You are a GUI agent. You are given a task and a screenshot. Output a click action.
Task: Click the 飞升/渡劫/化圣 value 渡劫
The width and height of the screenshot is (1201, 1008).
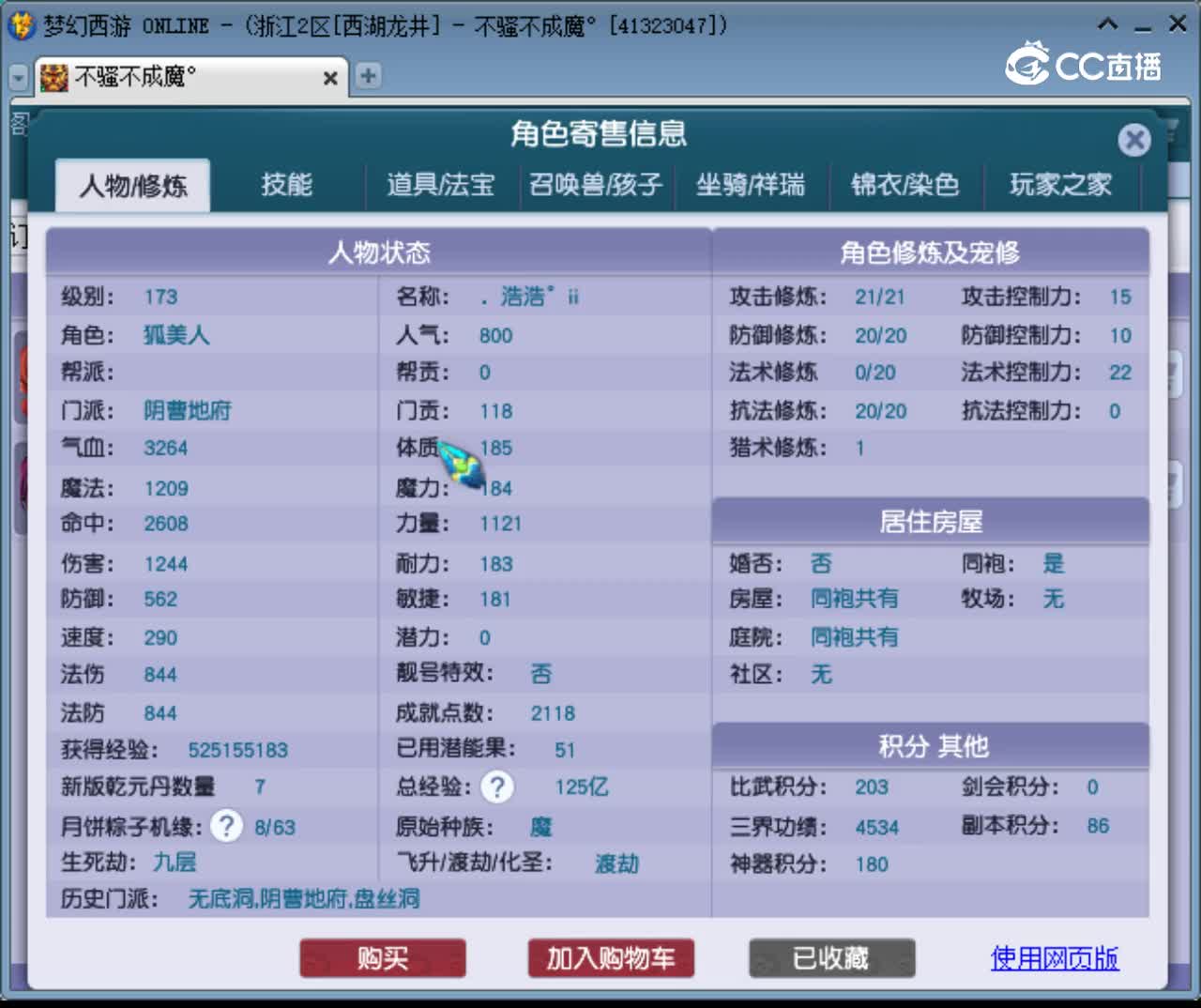(x=617, y=863)
